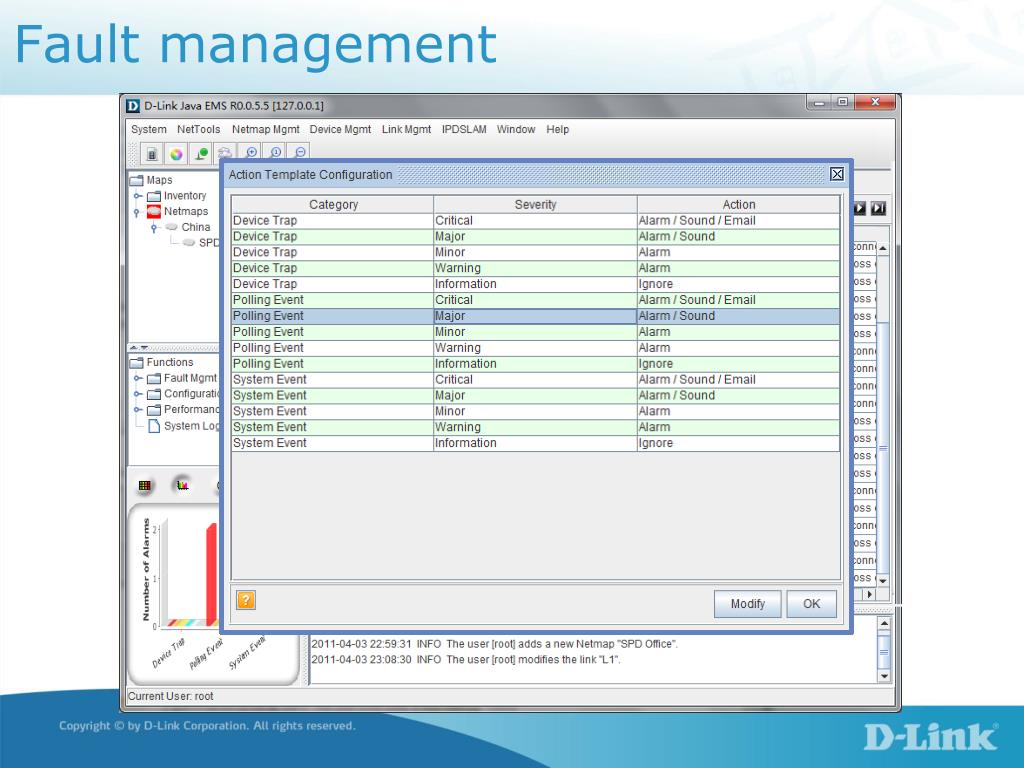This screenshot has height=768, width=1024.
Task: Click the red Polling Event alarm bar
Action: 212,574
